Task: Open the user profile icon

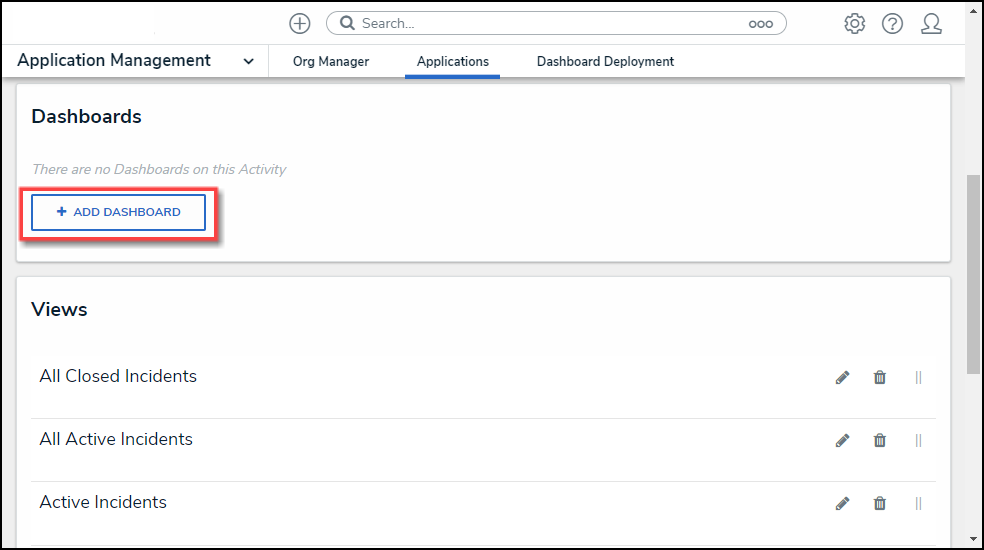Action: (x=931, y=23)
